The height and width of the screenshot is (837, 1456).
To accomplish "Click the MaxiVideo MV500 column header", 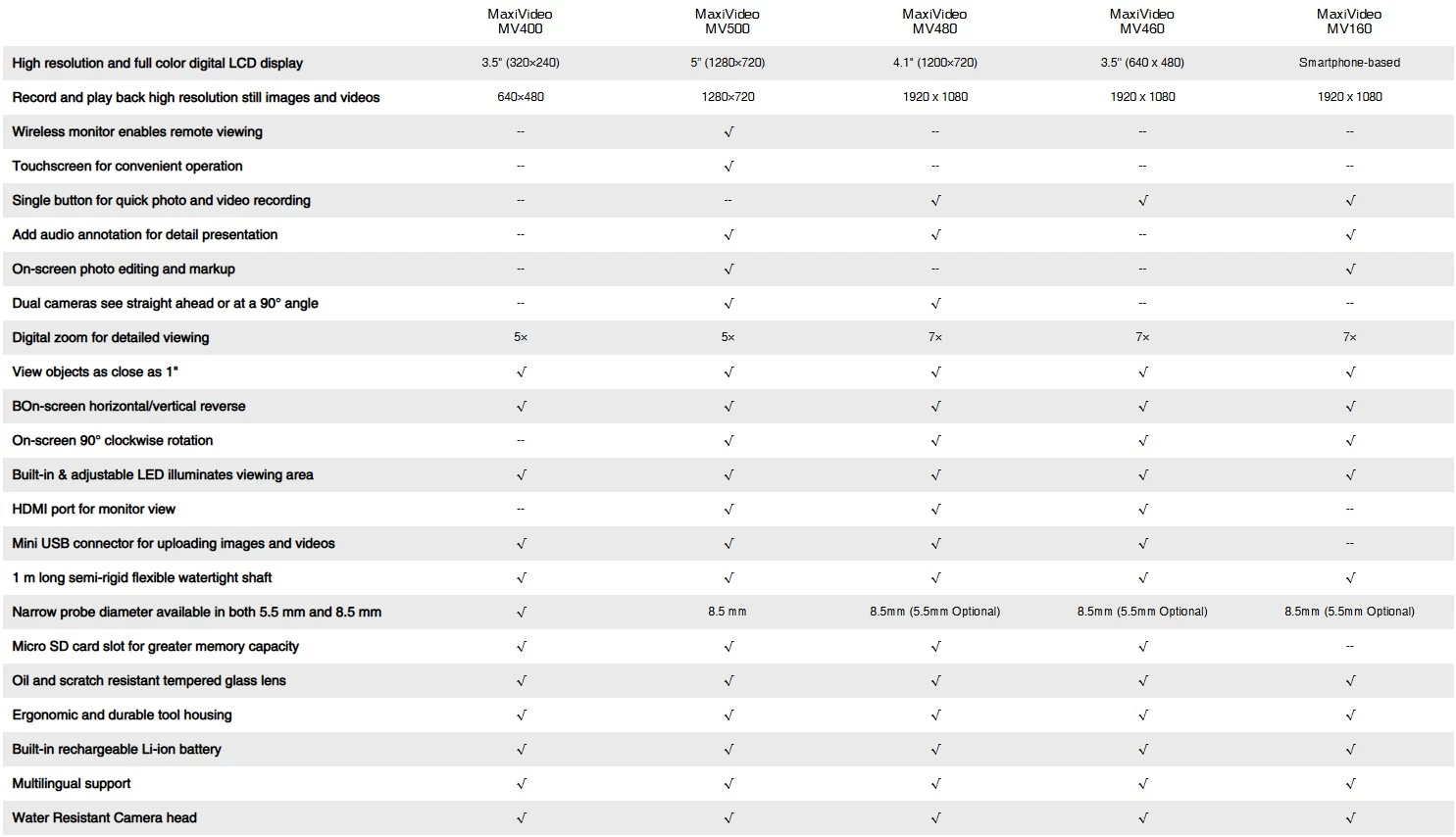I will (x=727, y=22).
